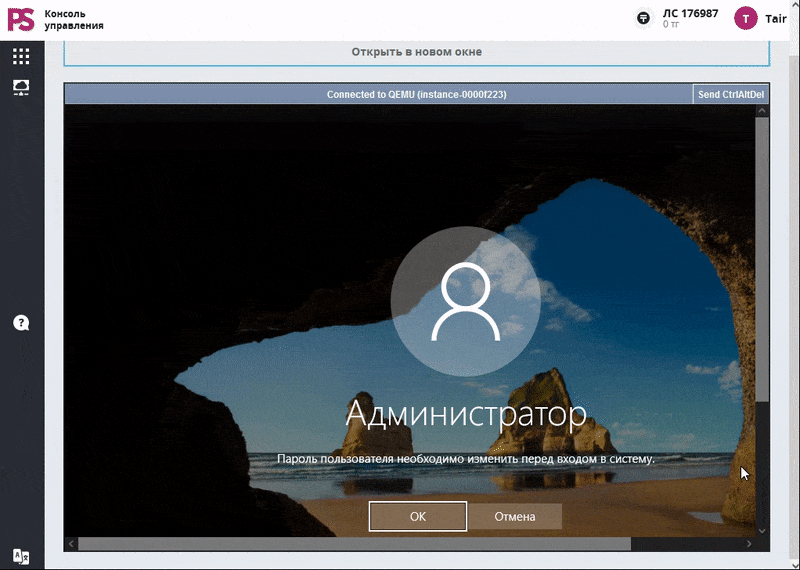Click 'Открыть в новом окне' button
Screen dimensions: 800x570
click(x=416, y=52)
